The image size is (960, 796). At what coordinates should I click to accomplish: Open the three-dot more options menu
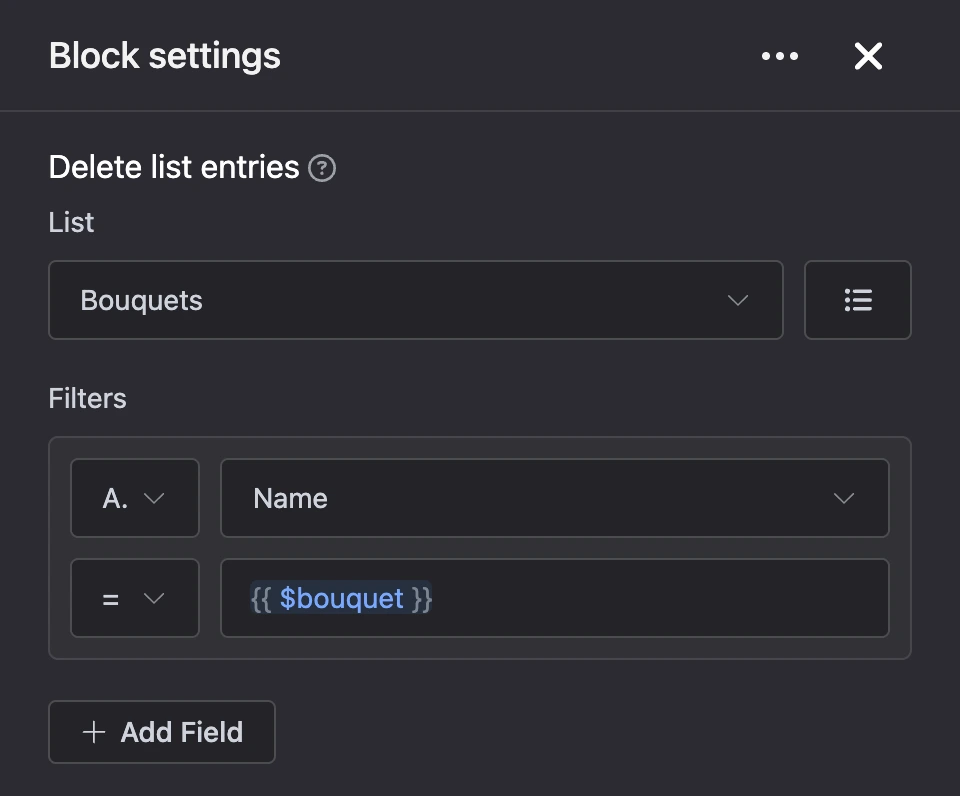779,56
